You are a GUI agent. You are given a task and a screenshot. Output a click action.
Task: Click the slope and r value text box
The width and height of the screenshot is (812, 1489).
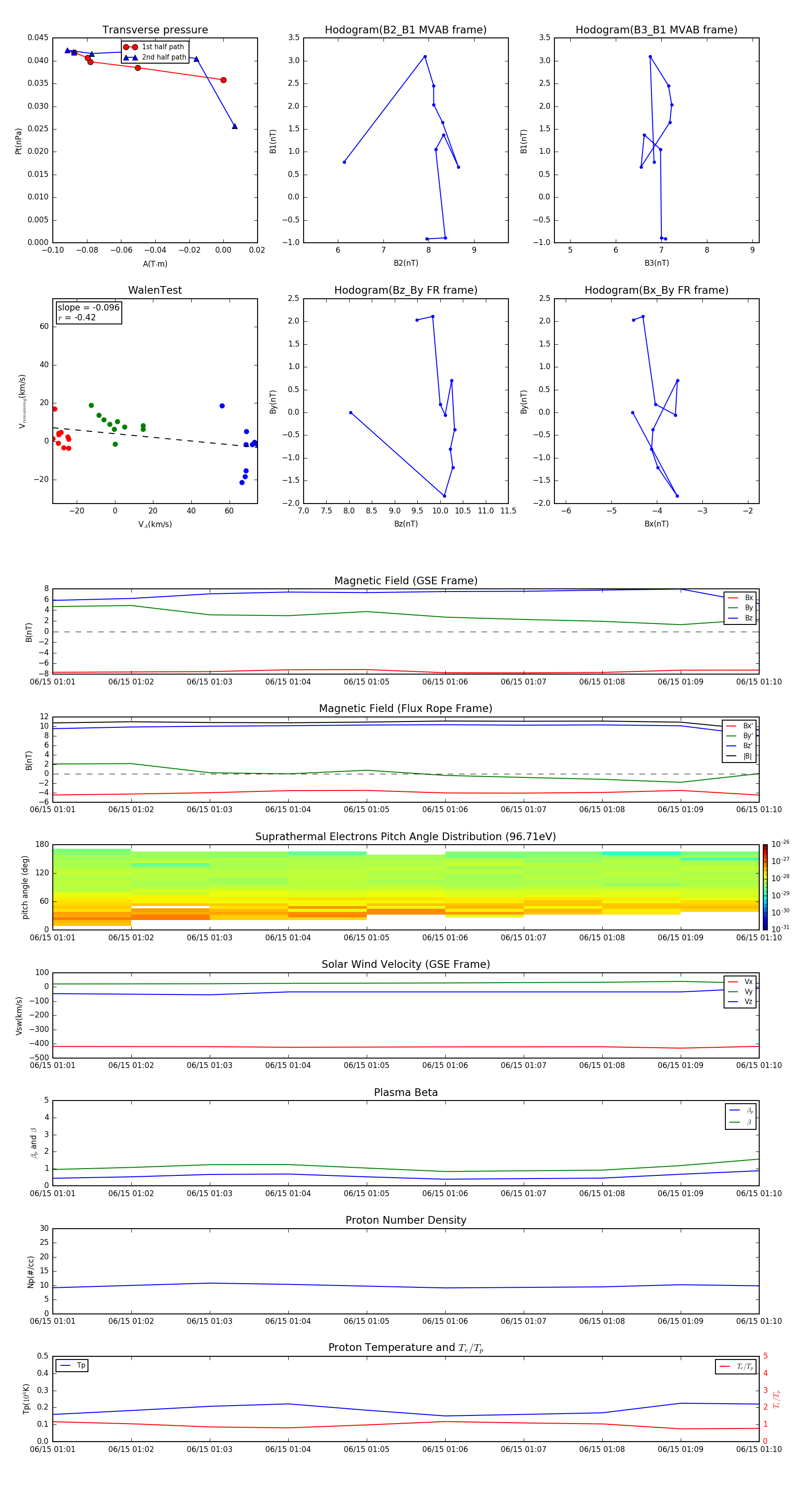[x=89, y=312]
